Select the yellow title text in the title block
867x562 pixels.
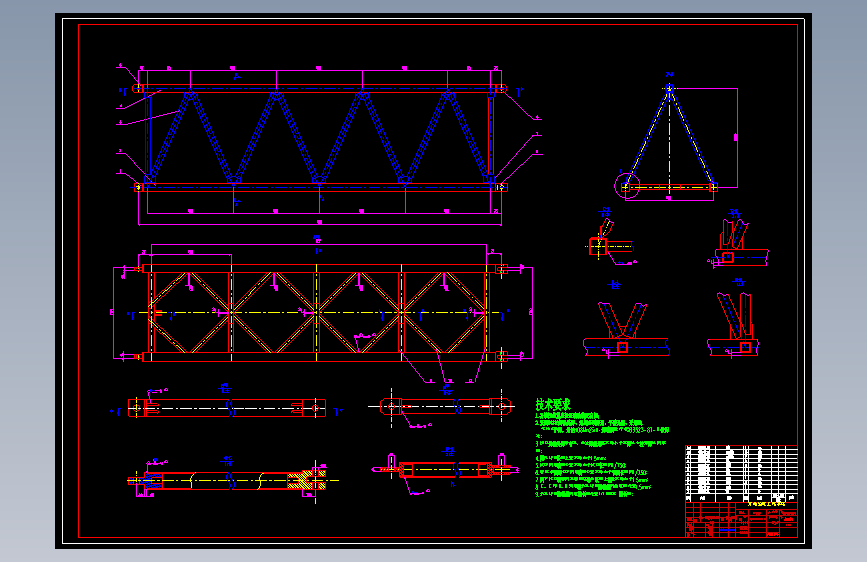pos(766,504)
